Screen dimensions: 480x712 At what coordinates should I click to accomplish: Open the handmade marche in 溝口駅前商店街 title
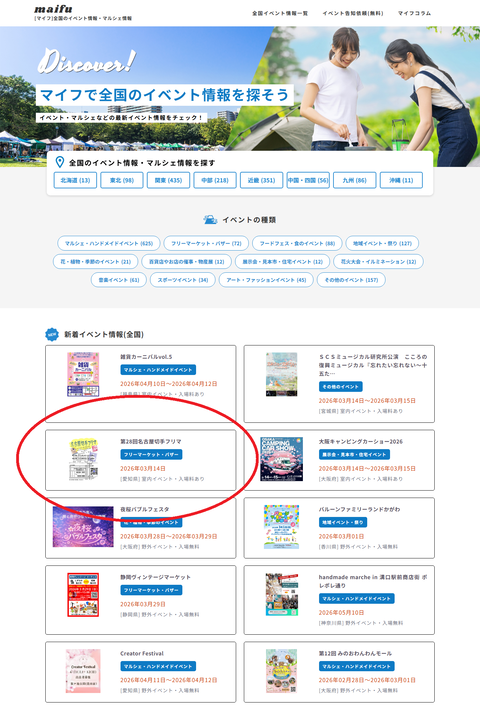(x=372, y=581)
